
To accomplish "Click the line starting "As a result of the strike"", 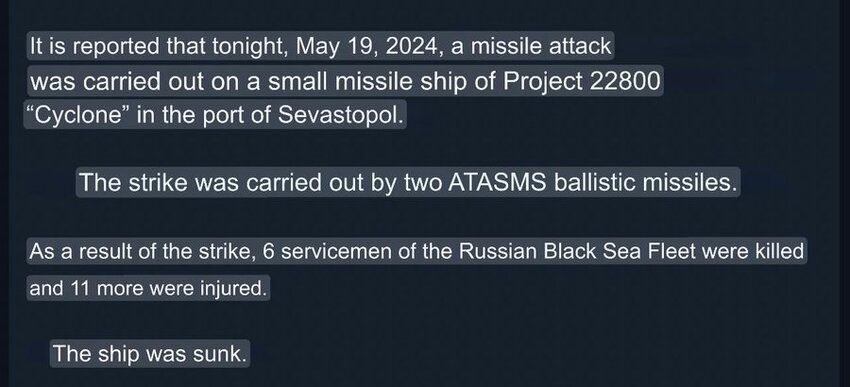I will 417,251.
